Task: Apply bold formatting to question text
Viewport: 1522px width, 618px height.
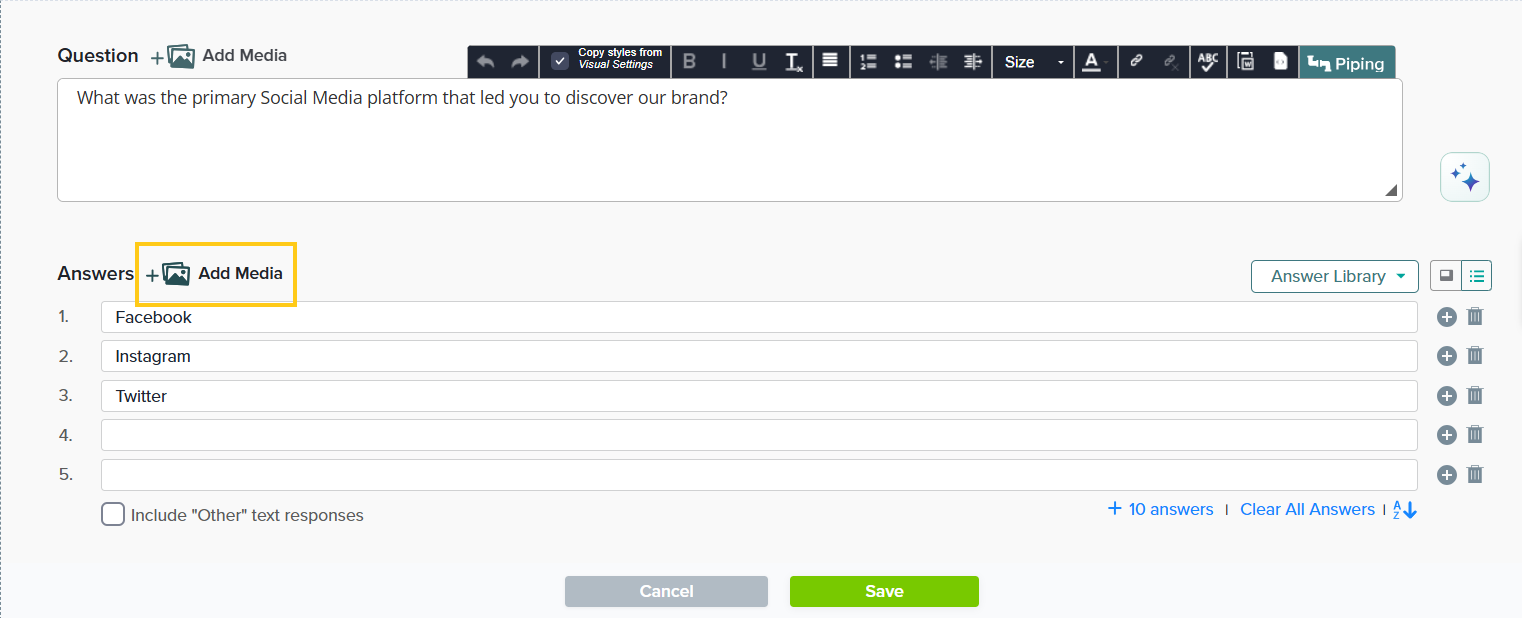Action: (689, 62)
